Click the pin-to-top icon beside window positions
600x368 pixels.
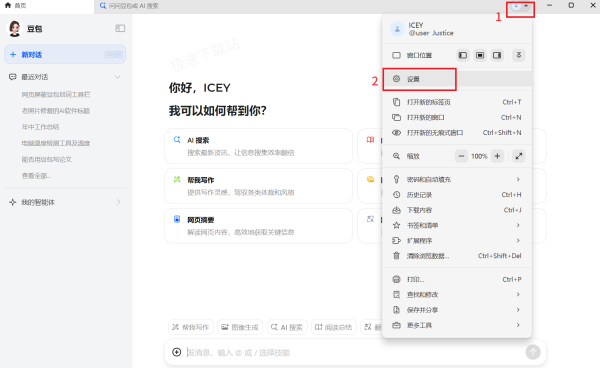click(519, 55)
